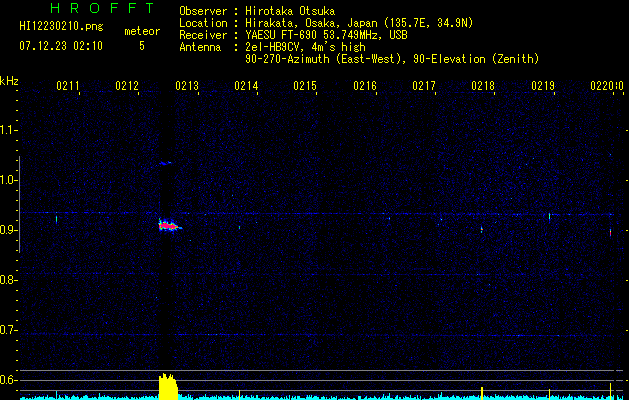
Task: Click the 1.1 kHz frequency label
Action: [x=8, y=130]
